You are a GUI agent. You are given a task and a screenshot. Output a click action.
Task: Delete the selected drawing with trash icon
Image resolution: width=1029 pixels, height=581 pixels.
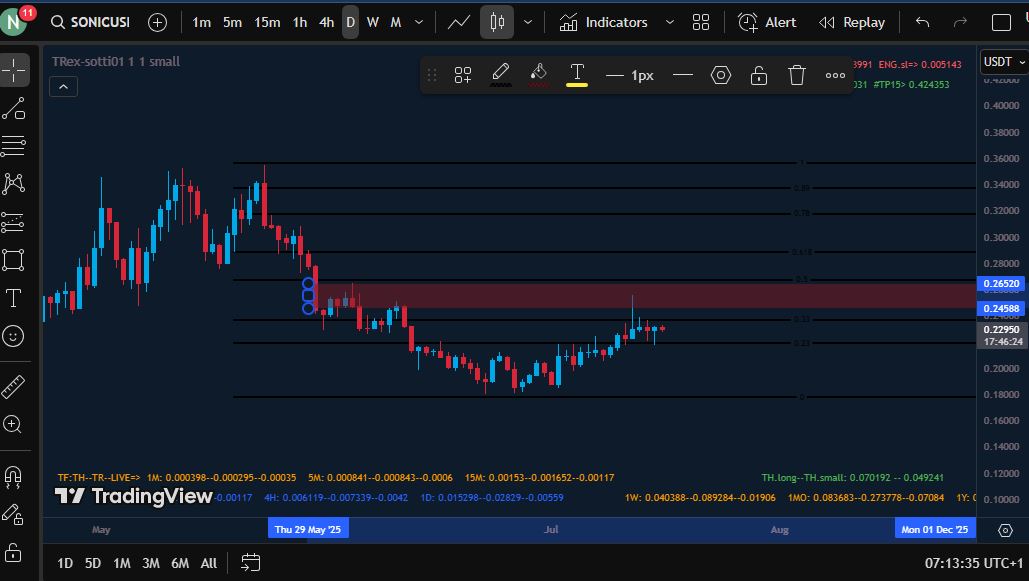pyautogui.click(x=797, y=75)
